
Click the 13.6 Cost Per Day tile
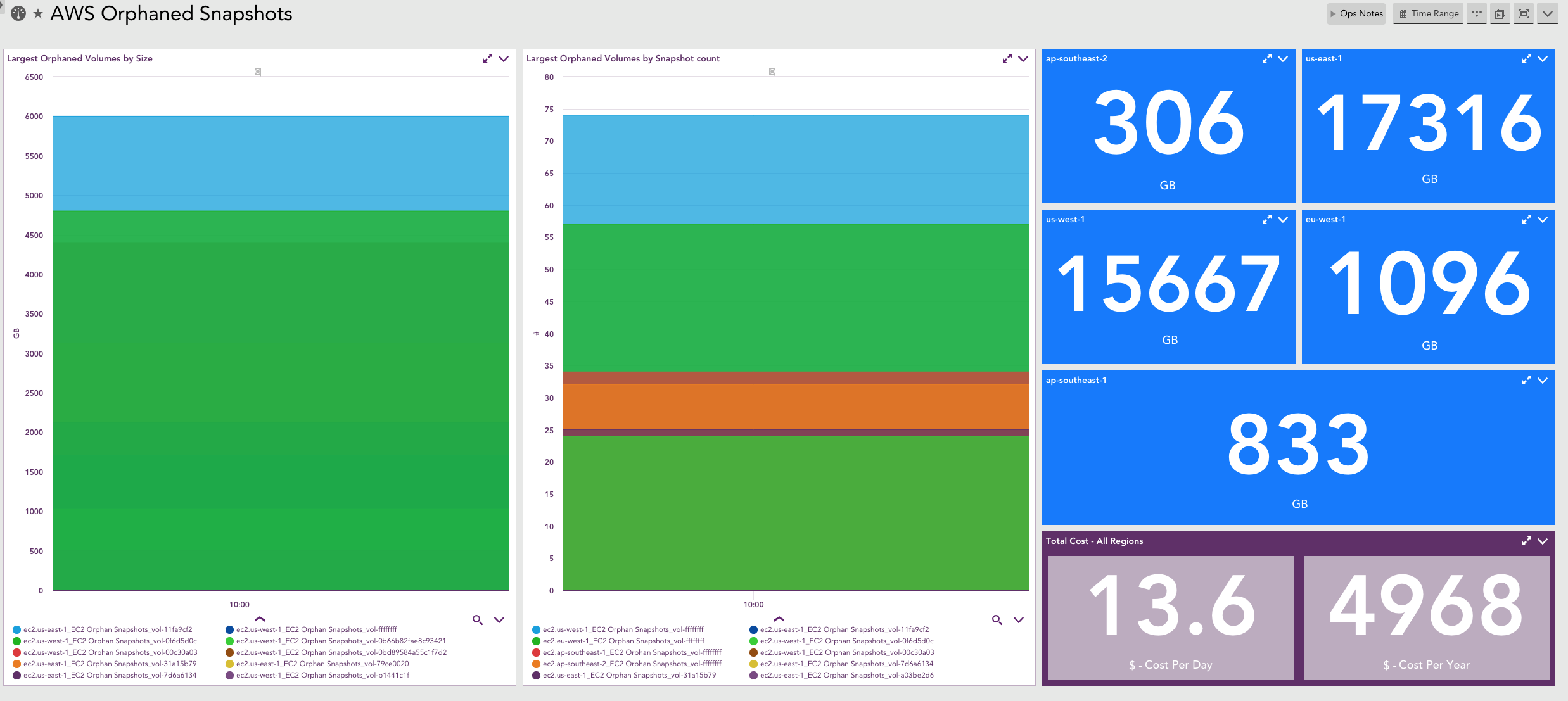1170,618
